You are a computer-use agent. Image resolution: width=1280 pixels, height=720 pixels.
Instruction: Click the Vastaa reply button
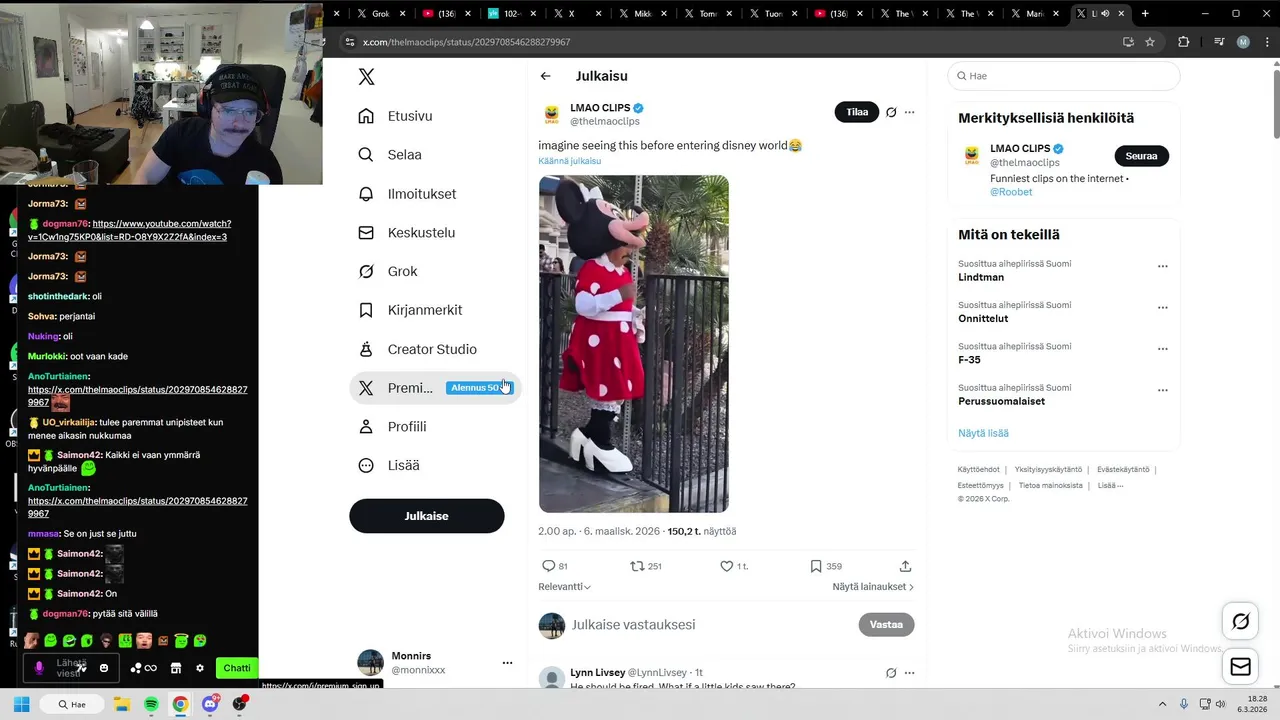886,625
